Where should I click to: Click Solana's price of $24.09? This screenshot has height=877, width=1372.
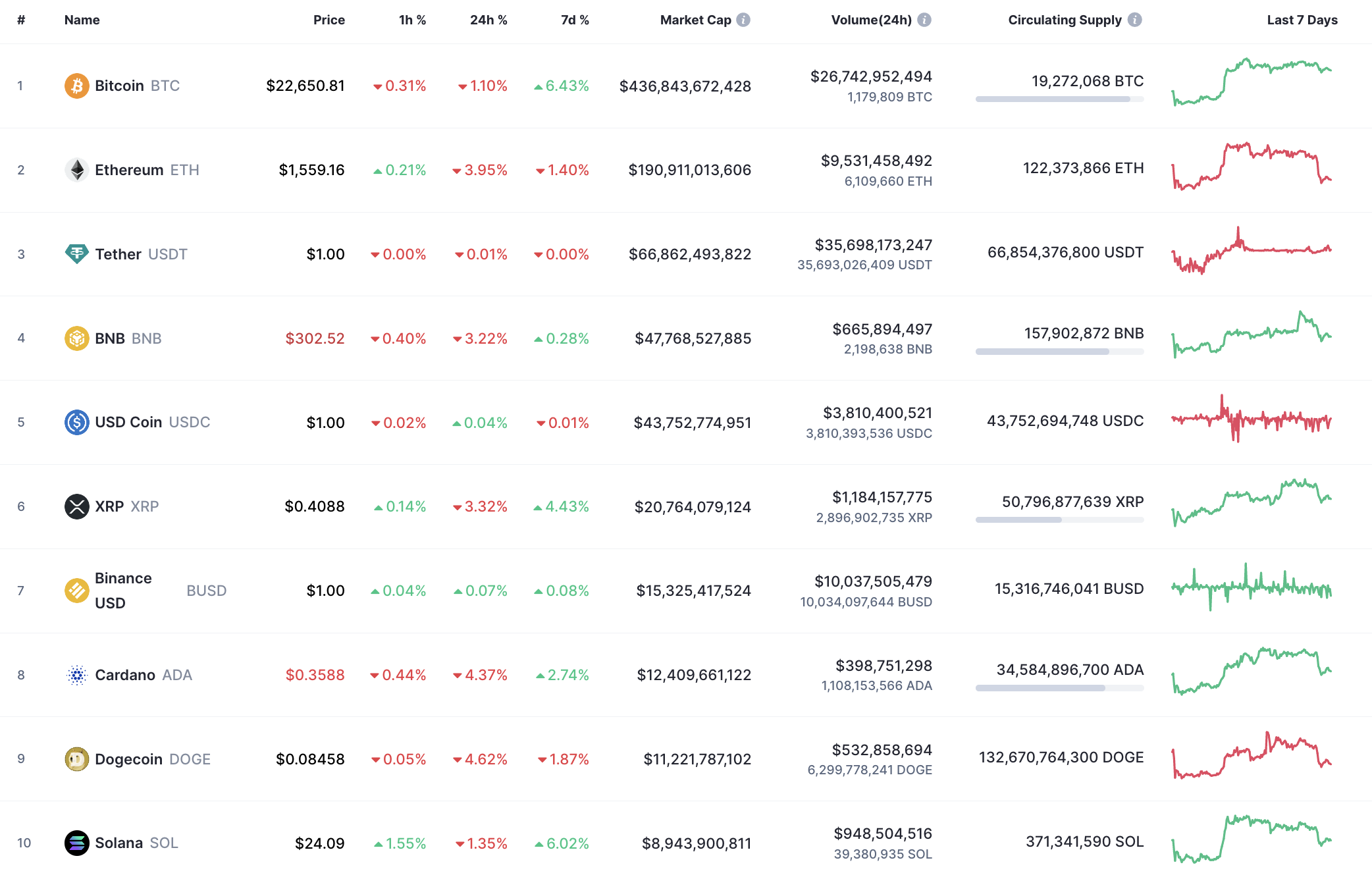click(x=320, y=843)
